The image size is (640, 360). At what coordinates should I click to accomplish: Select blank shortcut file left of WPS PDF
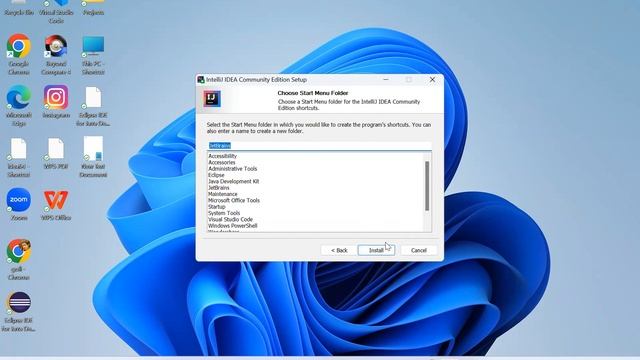click(18, 149)
